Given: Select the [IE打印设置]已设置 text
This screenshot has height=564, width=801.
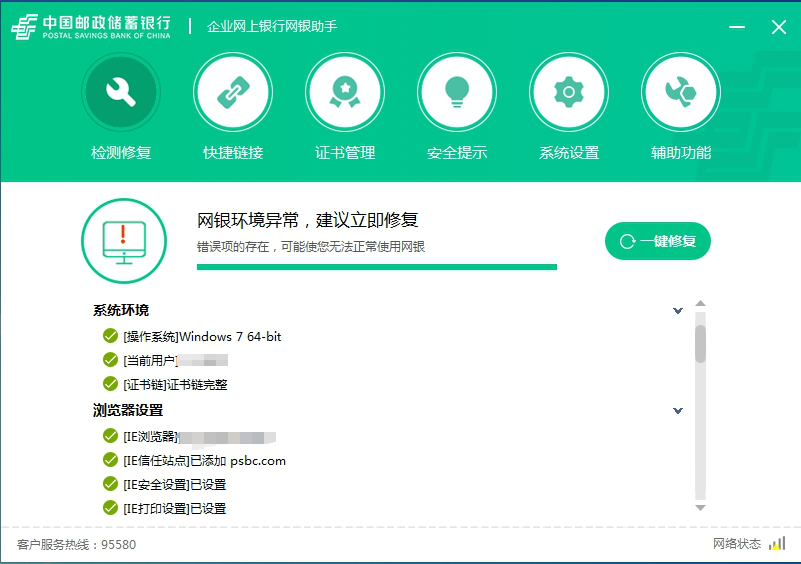Looking at the screenshot, I should (175, 509).
